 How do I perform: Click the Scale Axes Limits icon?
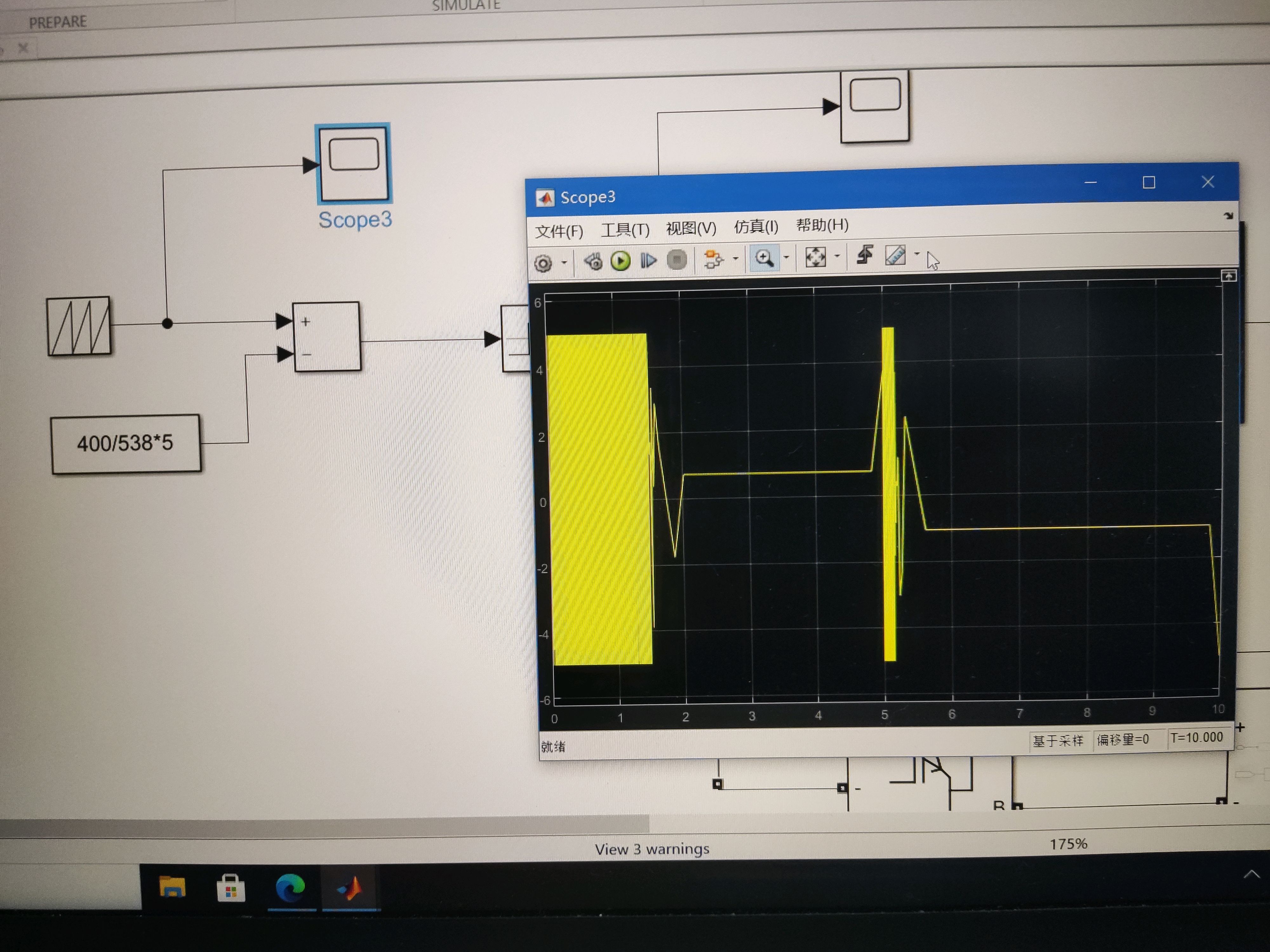click(x=815, y=256)
